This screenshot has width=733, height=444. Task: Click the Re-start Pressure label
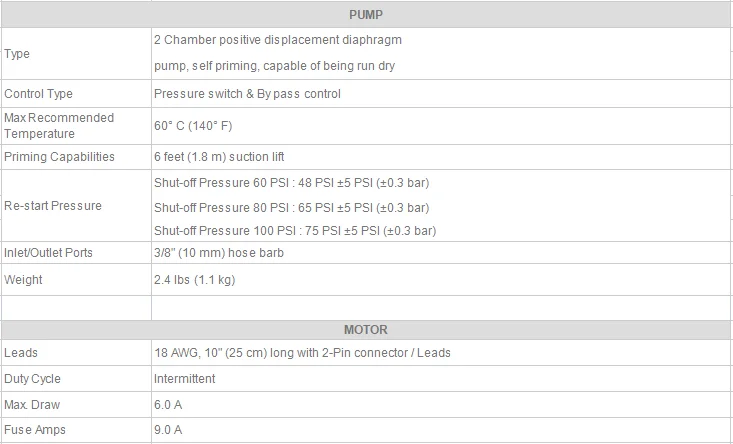53,206
